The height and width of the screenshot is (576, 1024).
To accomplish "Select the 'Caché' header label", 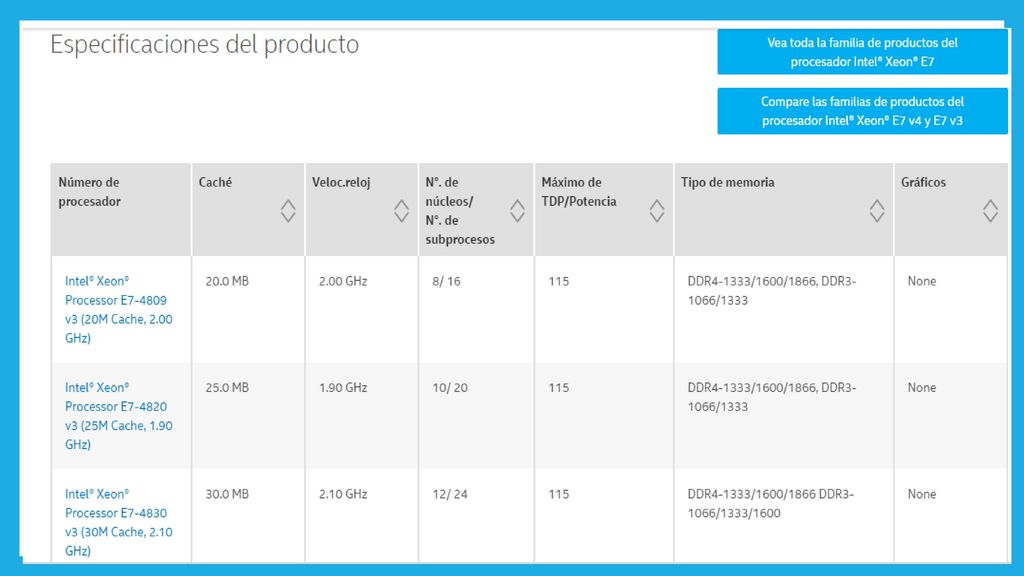I will 216,182.
